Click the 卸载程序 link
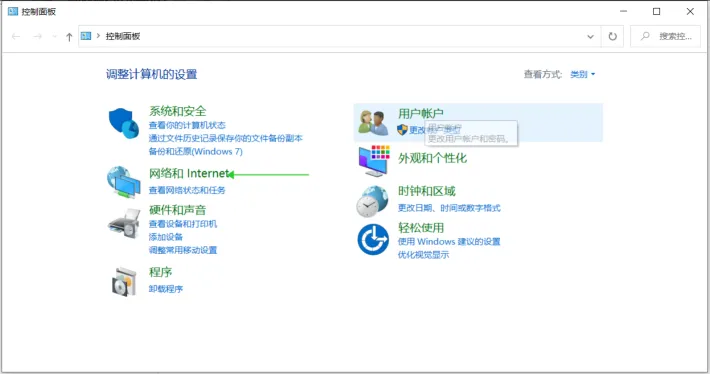Image resolution: width=710 pixels, height=374 pixels. click(166, 289)
